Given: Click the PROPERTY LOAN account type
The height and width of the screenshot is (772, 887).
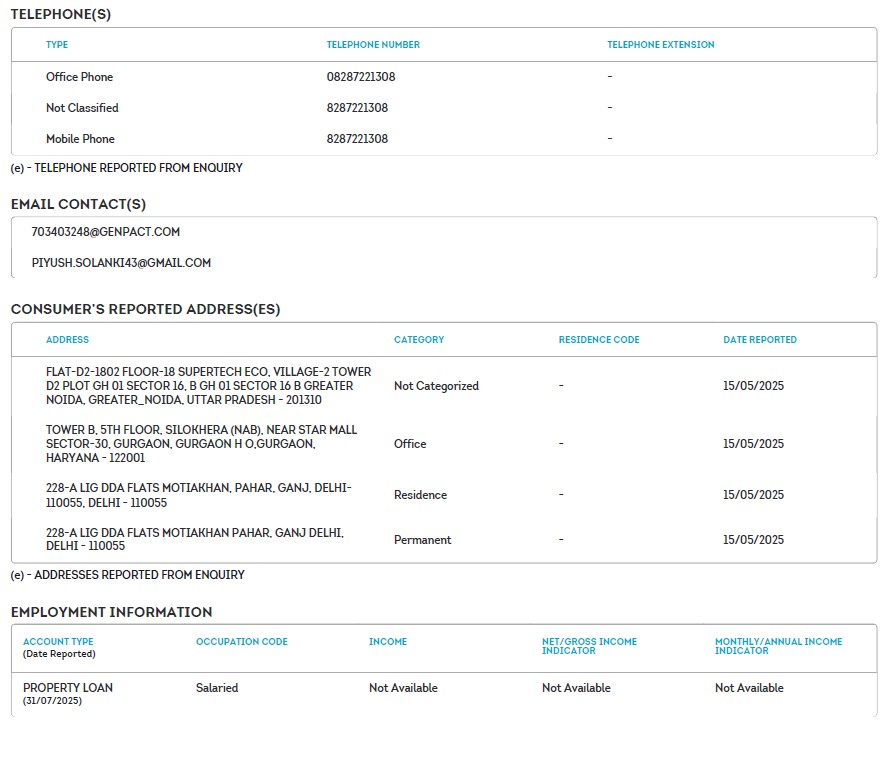Looking at the screenshot, I should [68, 688].
